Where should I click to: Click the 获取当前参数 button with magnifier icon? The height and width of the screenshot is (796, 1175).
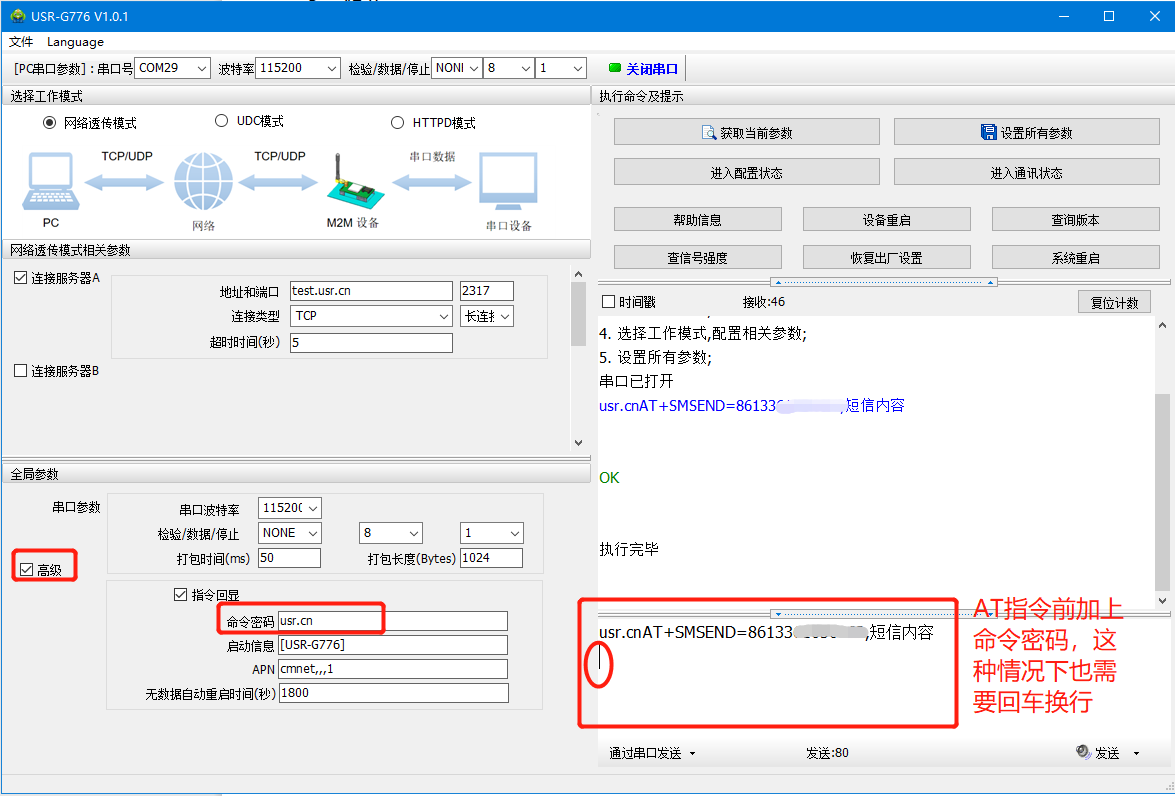746,132
